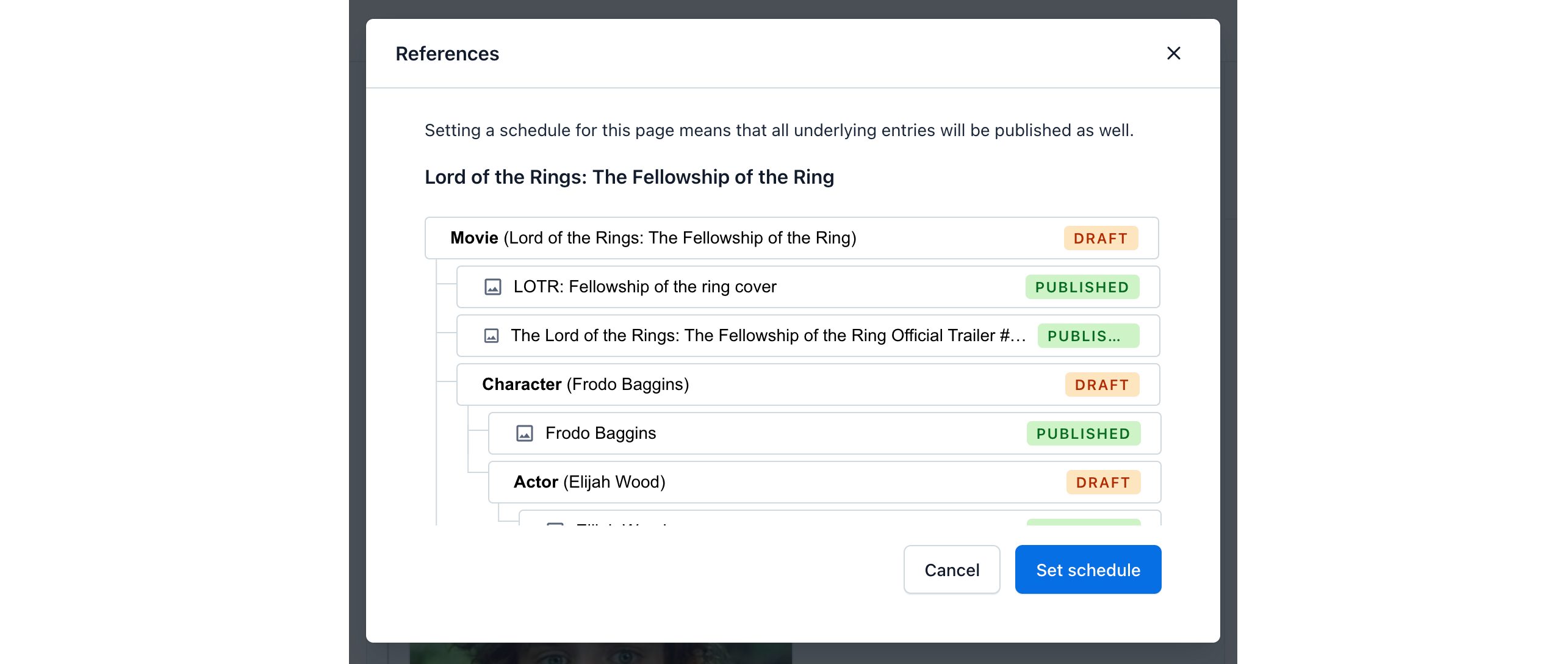1568x664 pixels.
Task: Click PUBLISHED badge on Frodo Baggins asset
Action: tap(1083, 434)
